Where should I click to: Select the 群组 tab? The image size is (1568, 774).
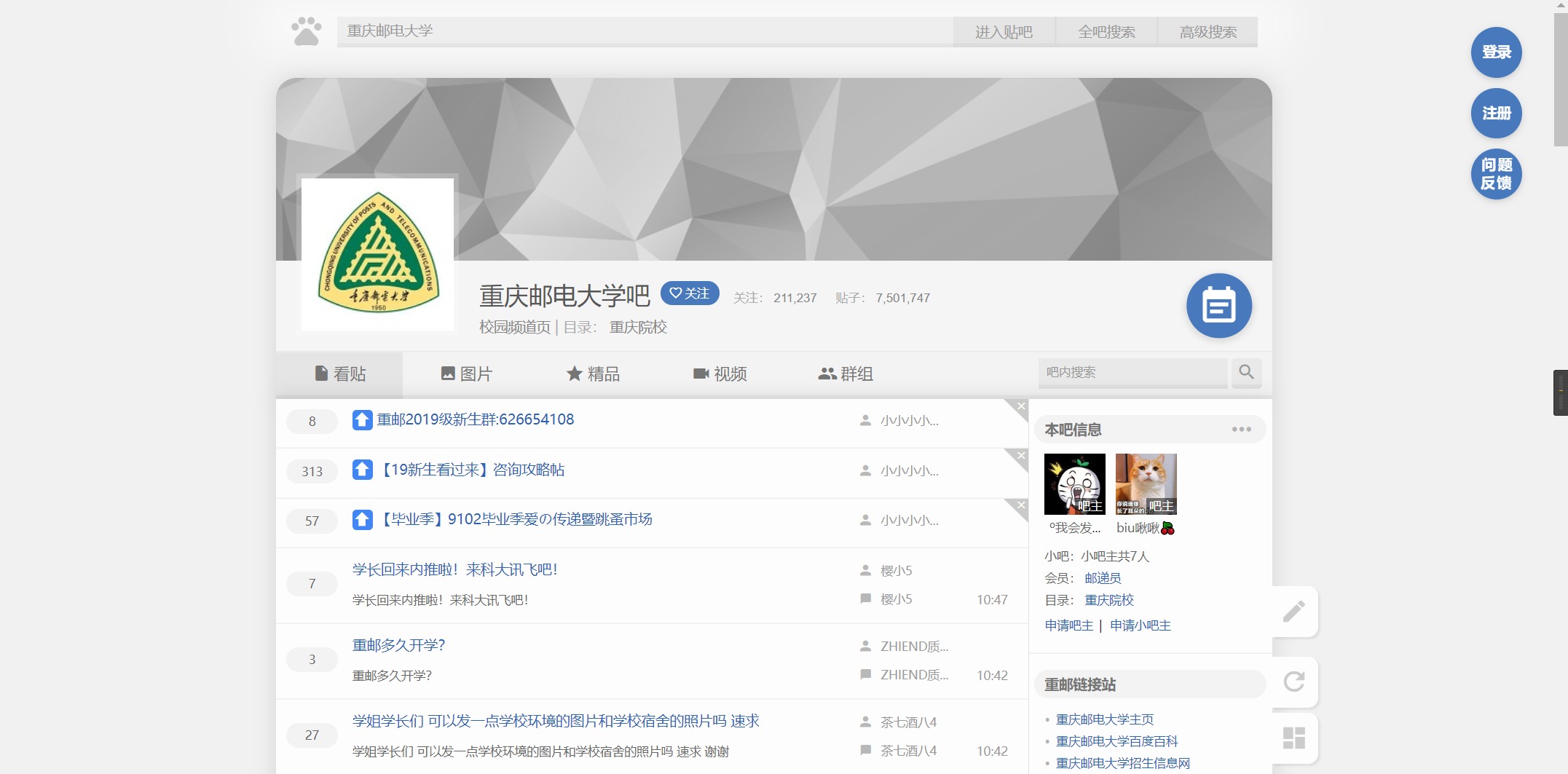846,374
